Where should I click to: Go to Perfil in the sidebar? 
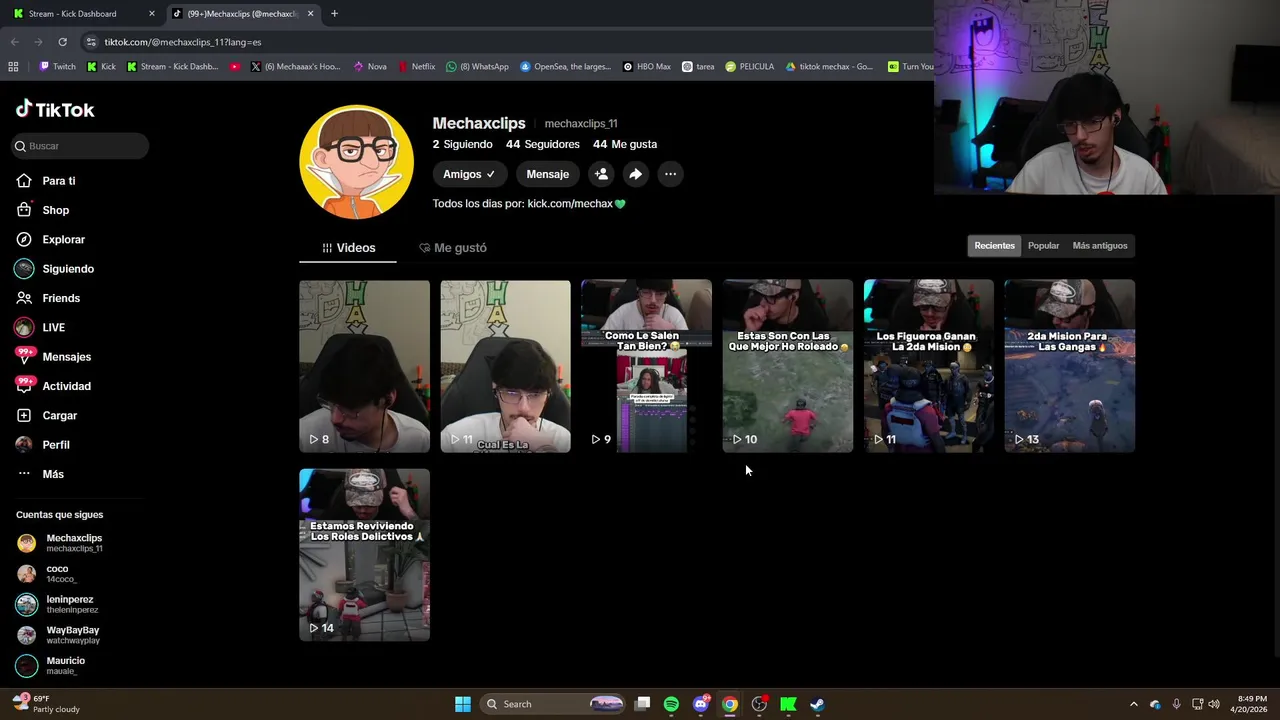[x=43, y=445]
